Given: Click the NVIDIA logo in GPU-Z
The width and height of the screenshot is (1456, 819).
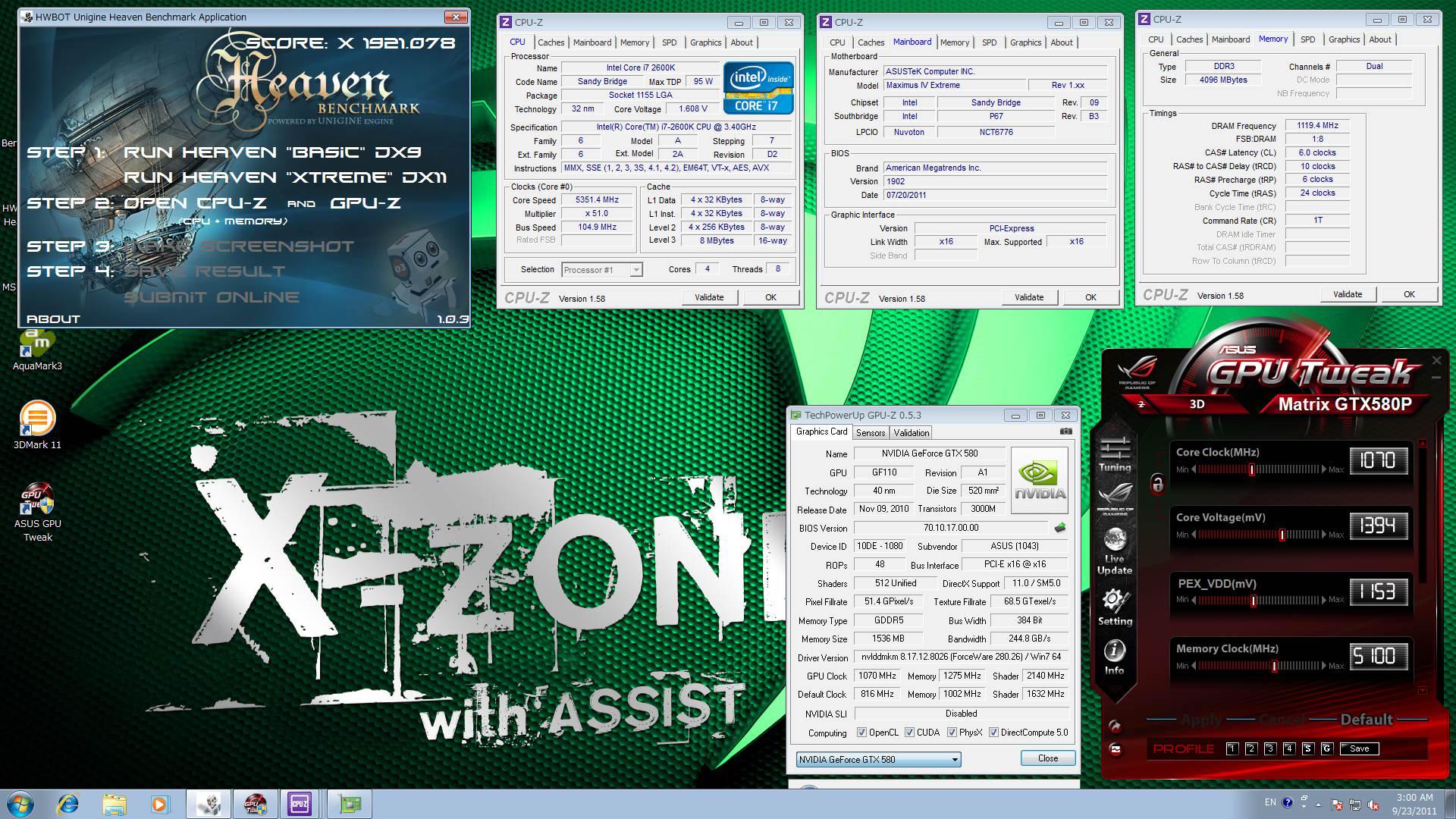Looking at the screenshot, I should coord(1040,480).
